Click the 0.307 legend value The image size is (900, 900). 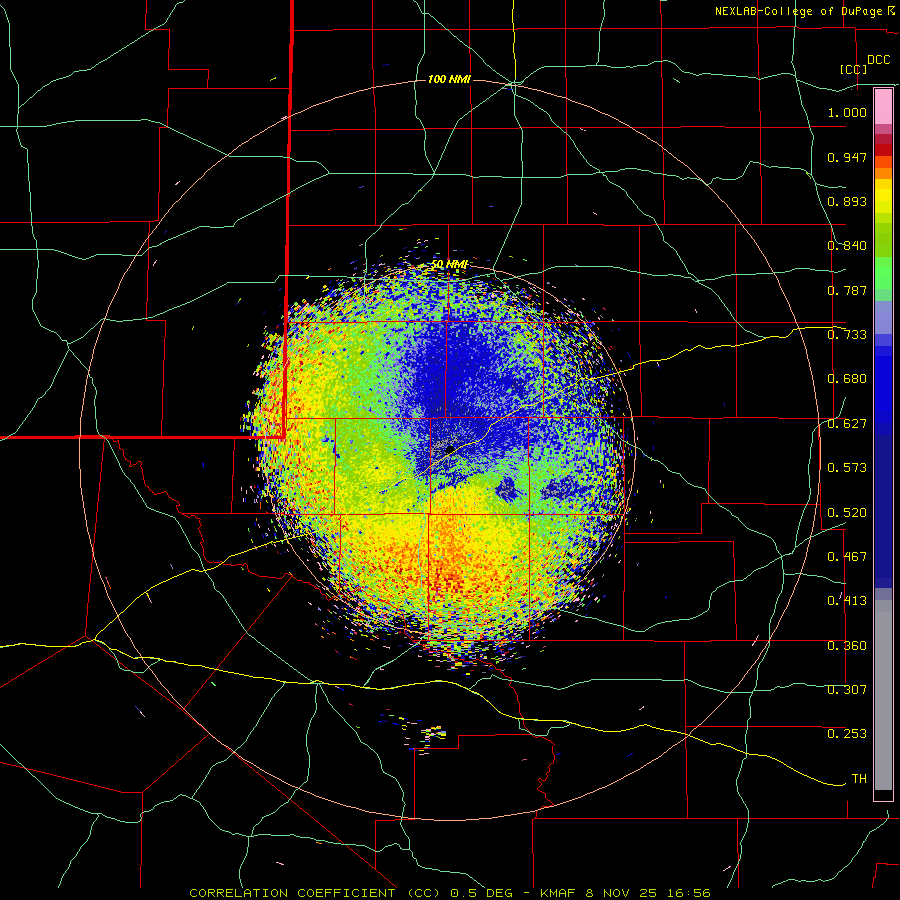click(847, 690)
